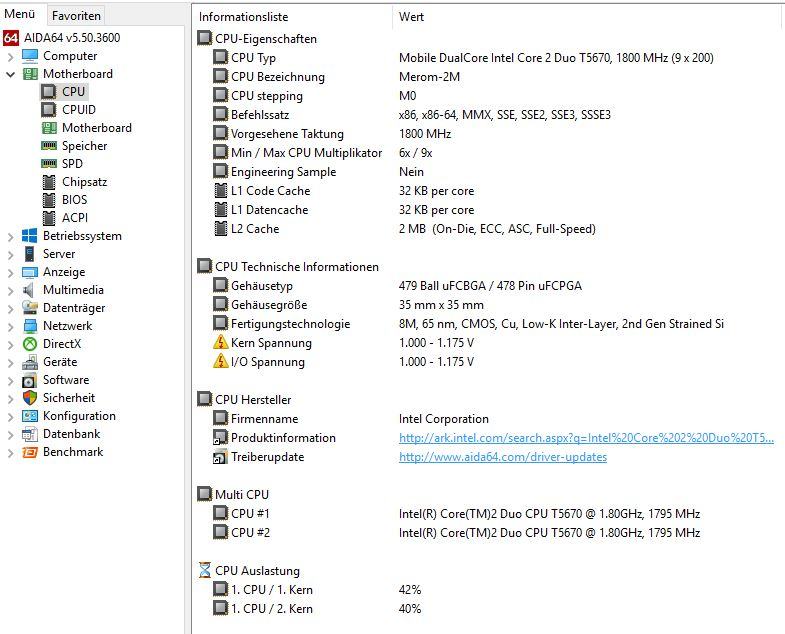Open CPUID node icon in sidebar

click(x=49, y=110)
